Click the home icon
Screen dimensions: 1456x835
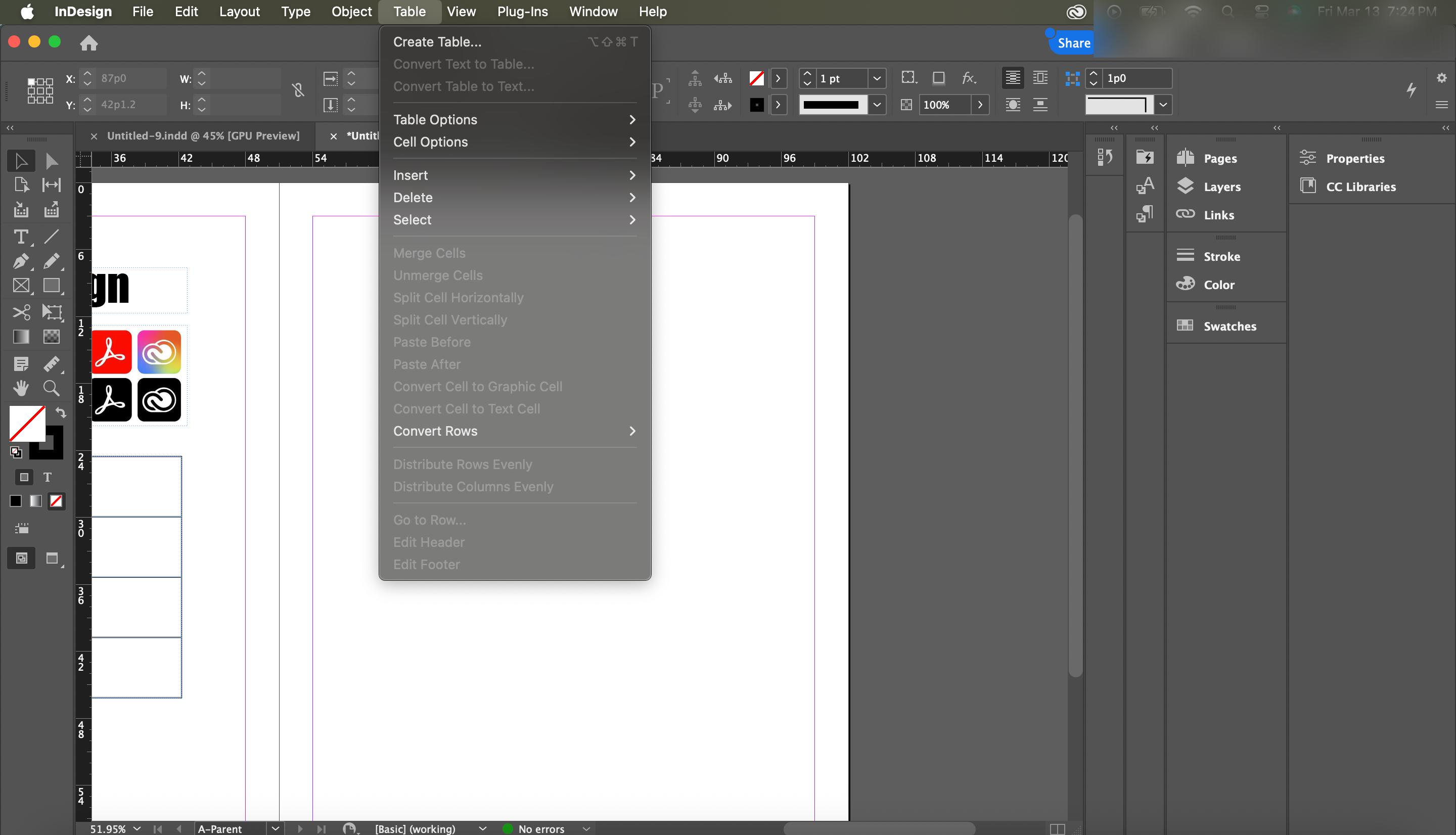[x=89, y=43]
